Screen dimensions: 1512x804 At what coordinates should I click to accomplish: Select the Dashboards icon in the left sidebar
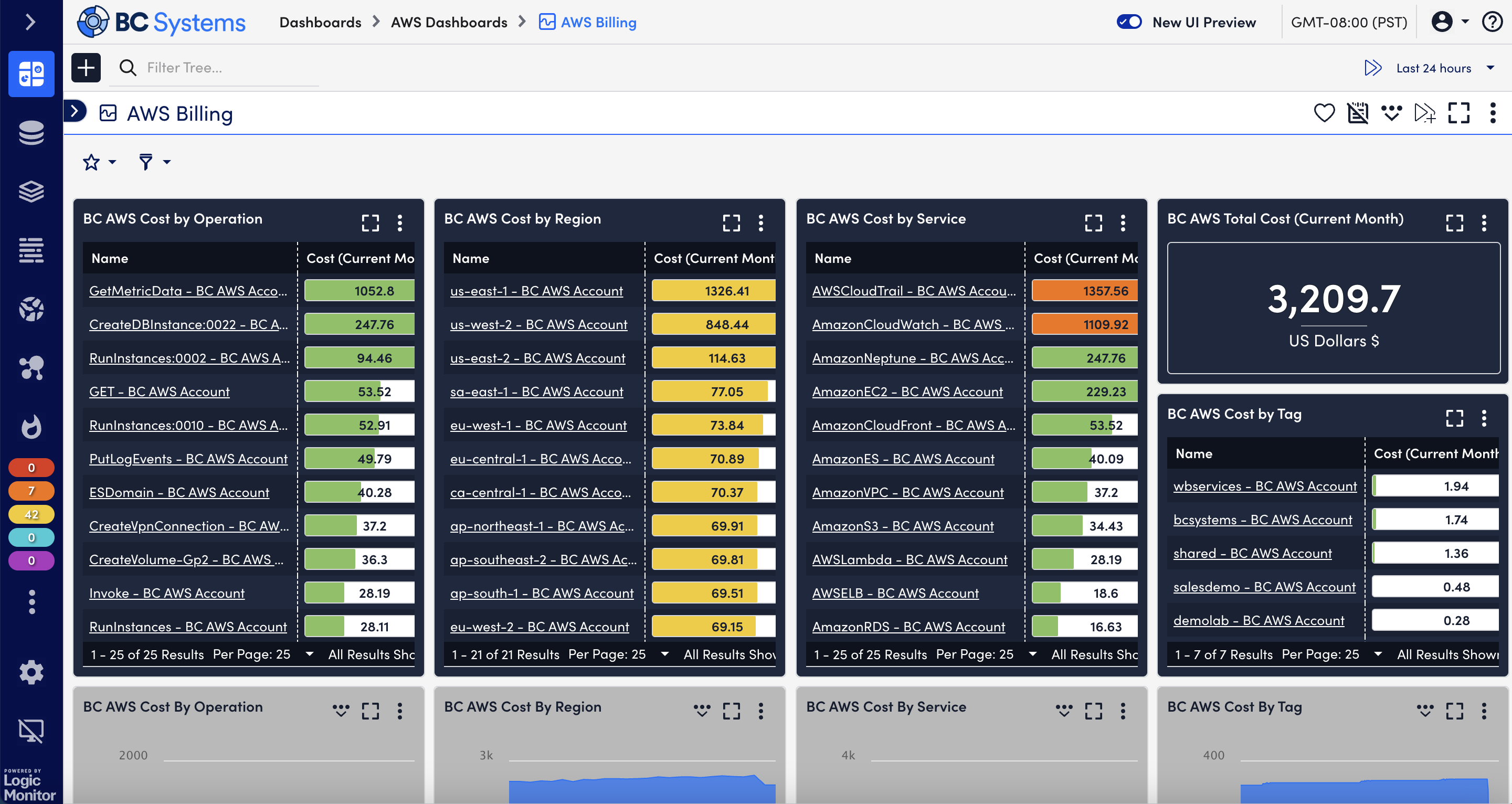click(31, 74)
